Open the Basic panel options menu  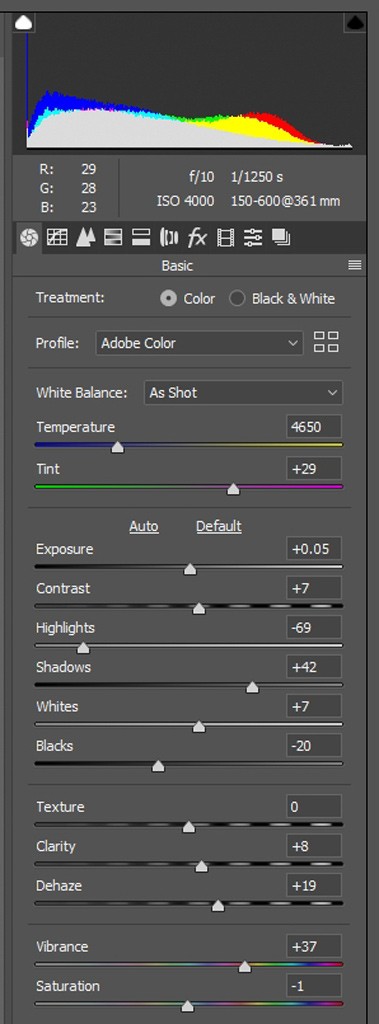pyautogui.click(x=355, y=265)
